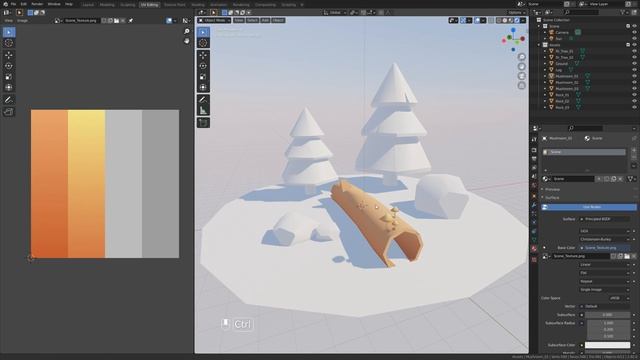640x360 pixels.
Task: Select the Rotate tool in UV editor toolbar
Action: point(9,66)
